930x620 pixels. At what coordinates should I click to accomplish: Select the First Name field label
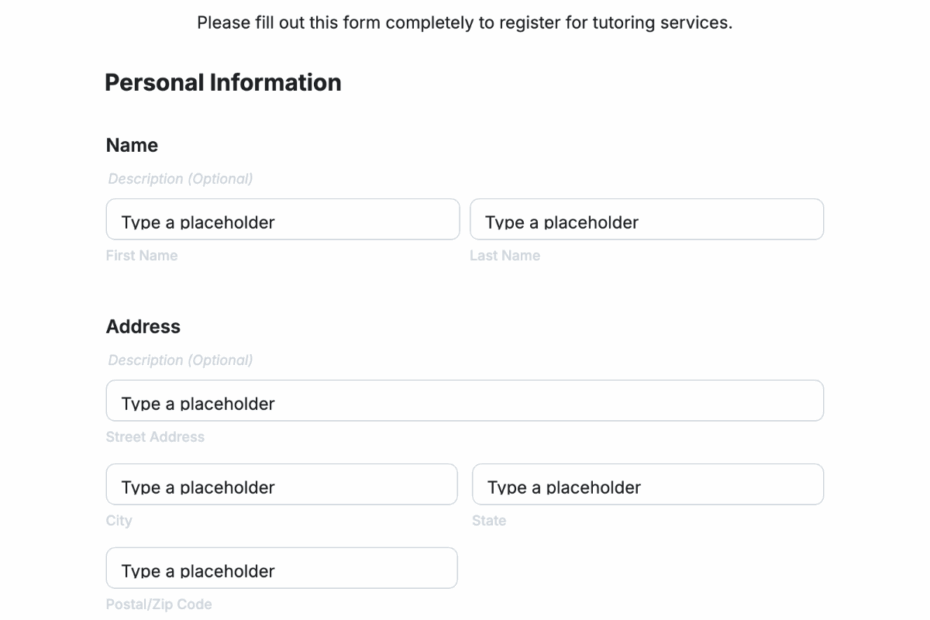point(141,255)
